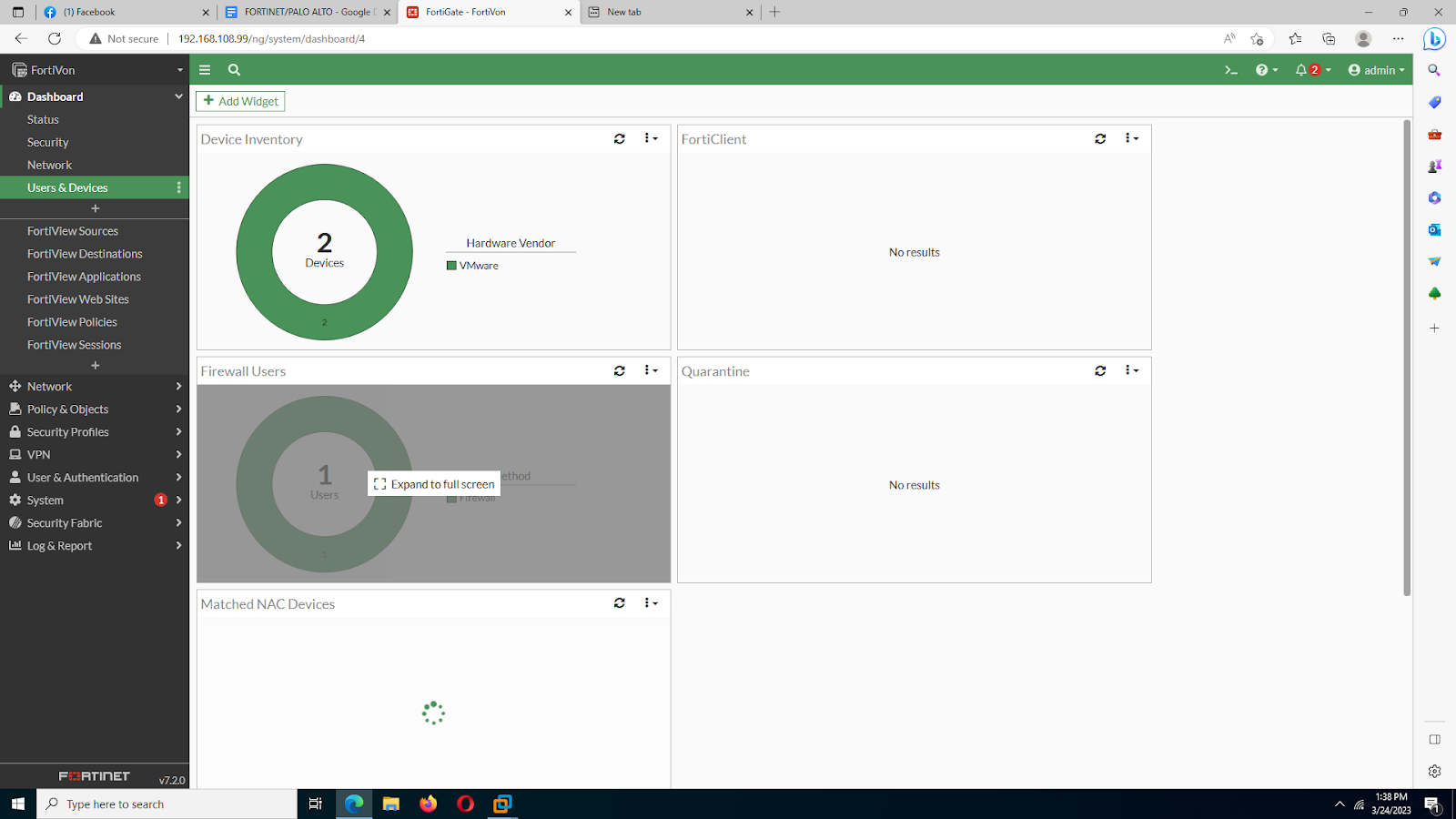Open Device Inventory widget options menu
1456x819 pixels.
tap(651, 138)
